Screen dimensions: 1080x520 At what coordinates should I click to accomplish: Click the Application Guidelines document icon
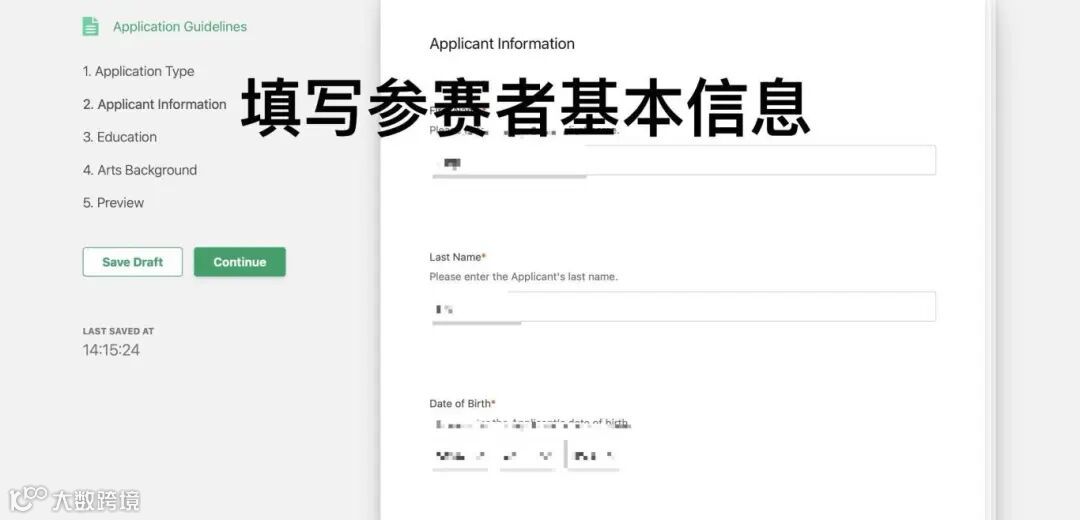tap(90, 27)
